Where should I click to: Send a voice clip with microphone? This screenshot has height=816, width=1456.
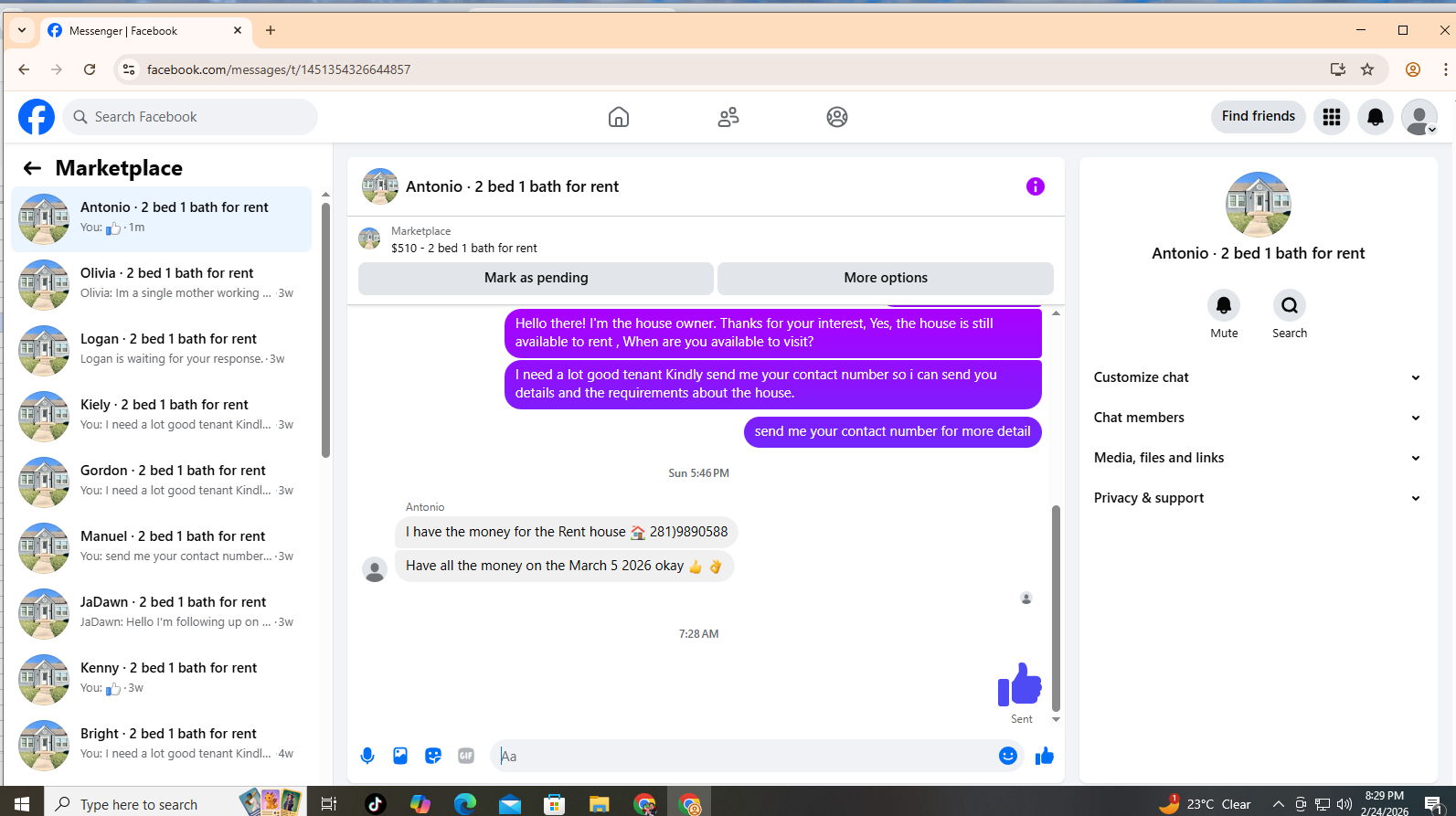[x=367, y=756]
